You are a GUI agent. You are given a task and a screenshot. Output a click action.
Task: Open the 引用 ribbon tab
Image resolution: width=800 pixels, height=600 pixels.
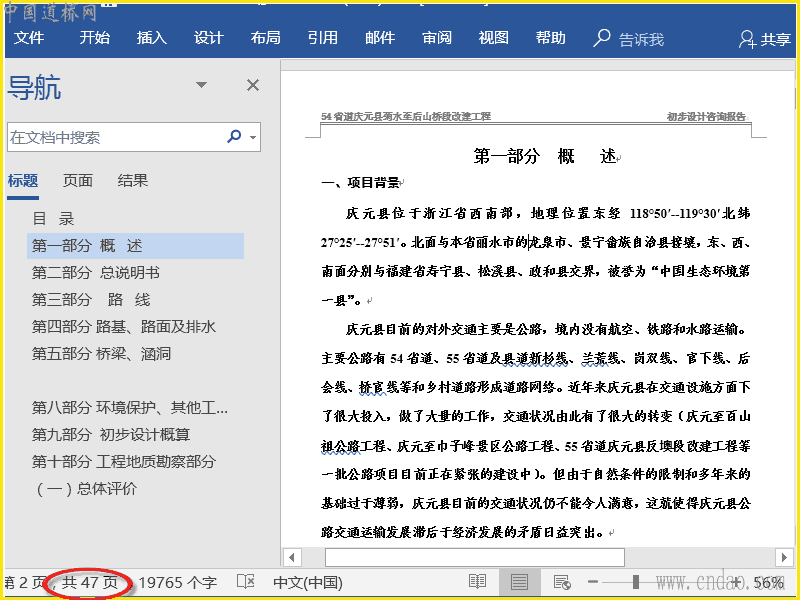pos(322,38)
